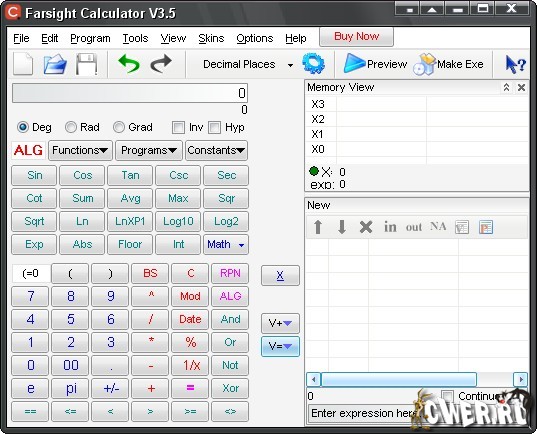This screenshot has width=537, height=434.
Task: Move row down with the down arrow icon
Action: click(x=342, y=227)
